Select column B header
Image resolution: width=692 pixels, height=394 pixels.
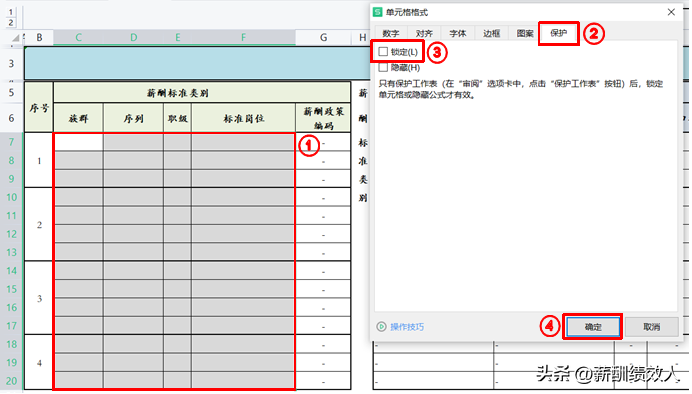click(x=39, y=38)
